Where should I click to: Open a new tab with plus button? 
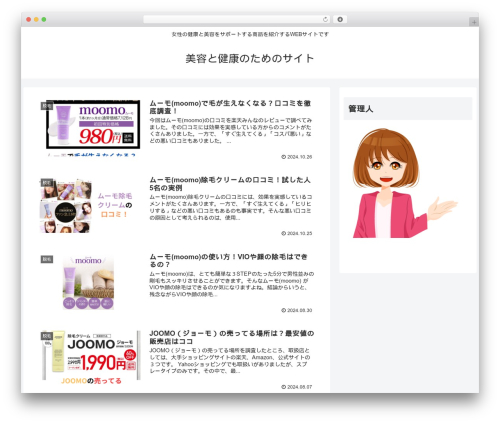pyautogui.click(x=474, y=22)
